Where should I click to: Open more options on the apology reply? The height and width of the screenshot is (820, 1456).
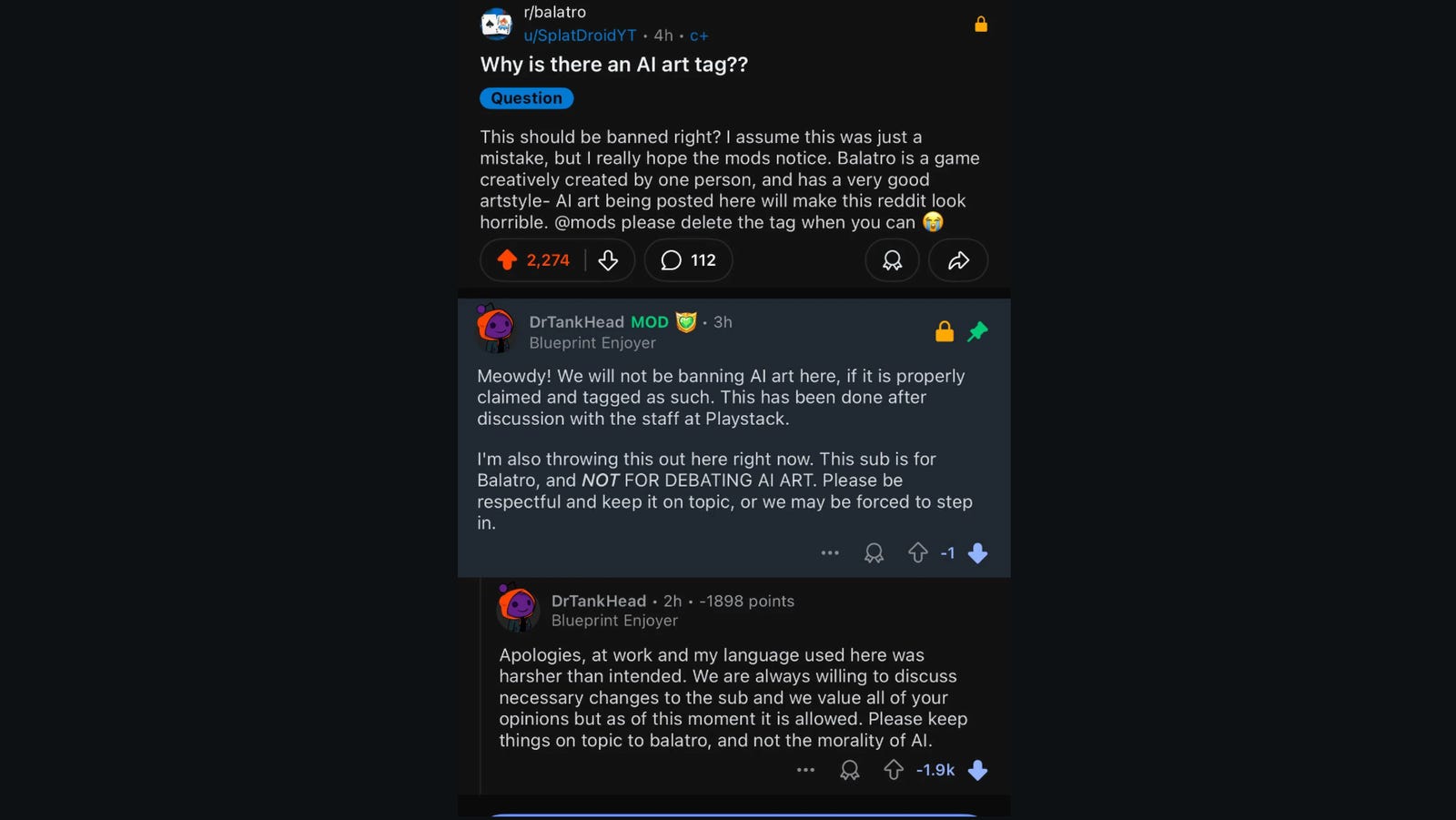click(x=805, y=770)
